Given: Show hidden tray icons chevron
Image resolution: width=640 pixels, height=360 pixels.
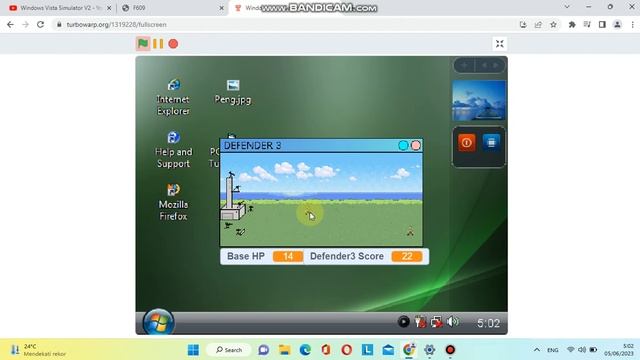Looking at the screenshot, I should coord(537,350).
